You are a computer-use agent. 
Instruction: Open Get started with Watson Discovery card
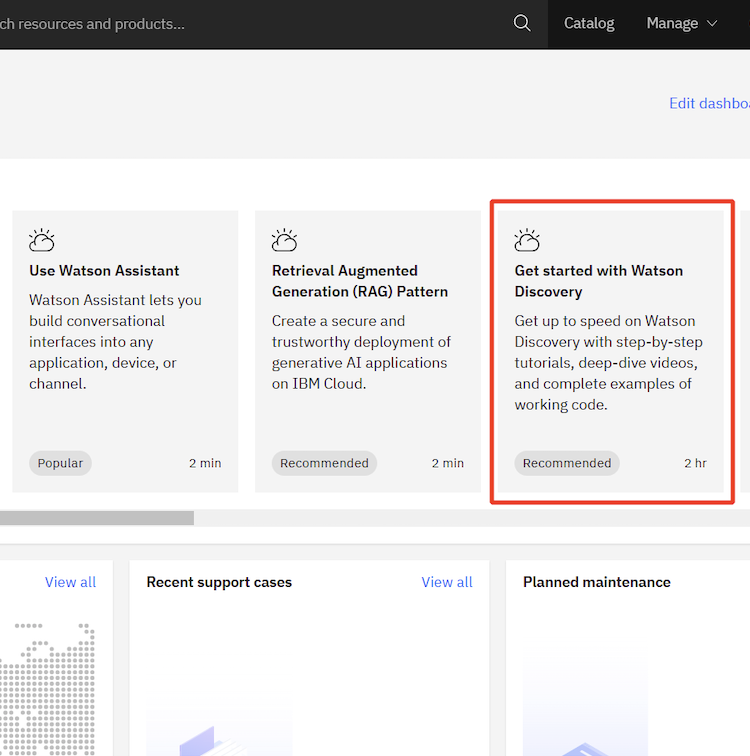click(x=611, y=351)
